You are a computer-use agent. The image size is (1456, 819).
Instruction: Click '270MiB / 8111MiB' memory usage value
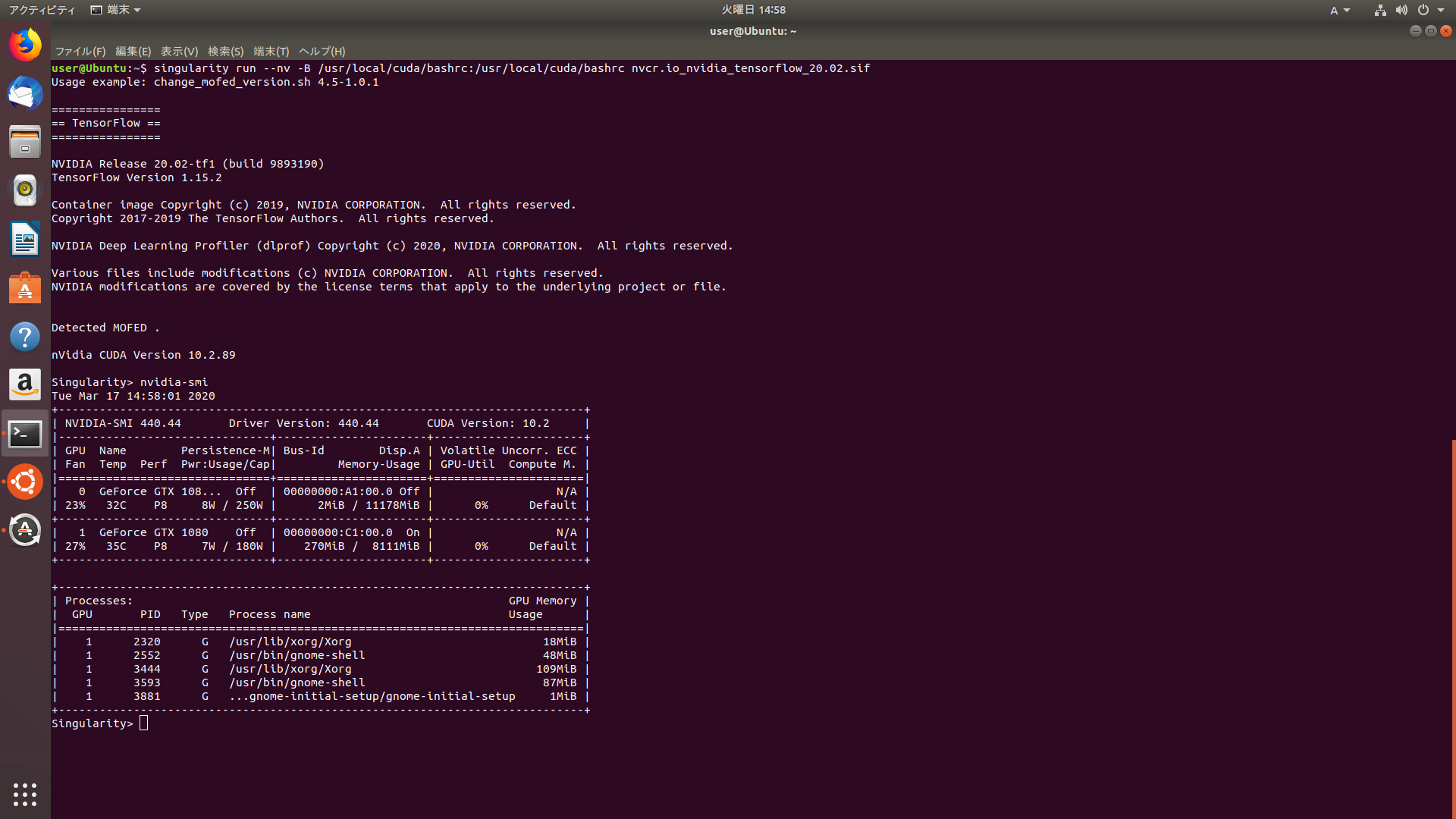pyautogui.click(x=362, y=546)
